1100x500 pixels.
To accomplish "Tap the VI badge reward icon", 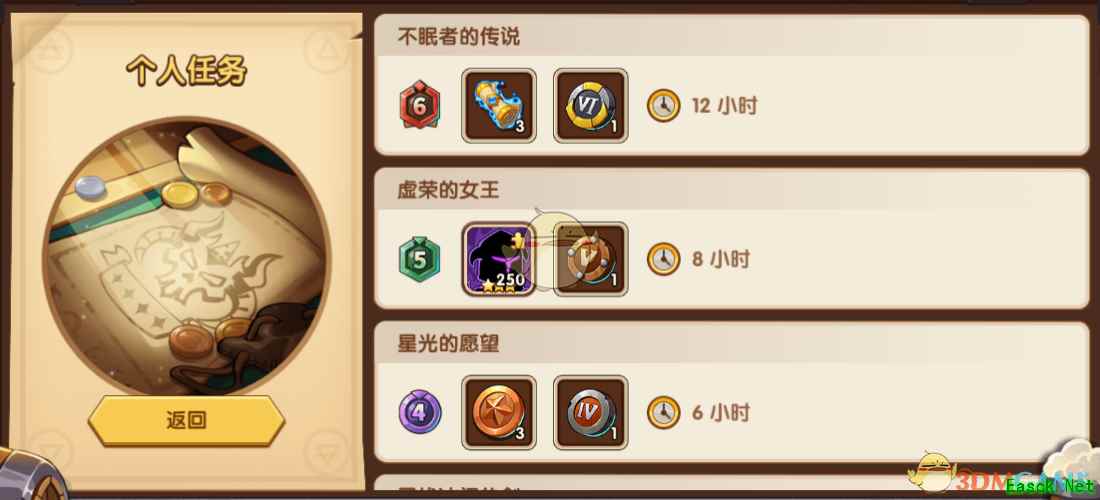I will [x=591, y=106].
